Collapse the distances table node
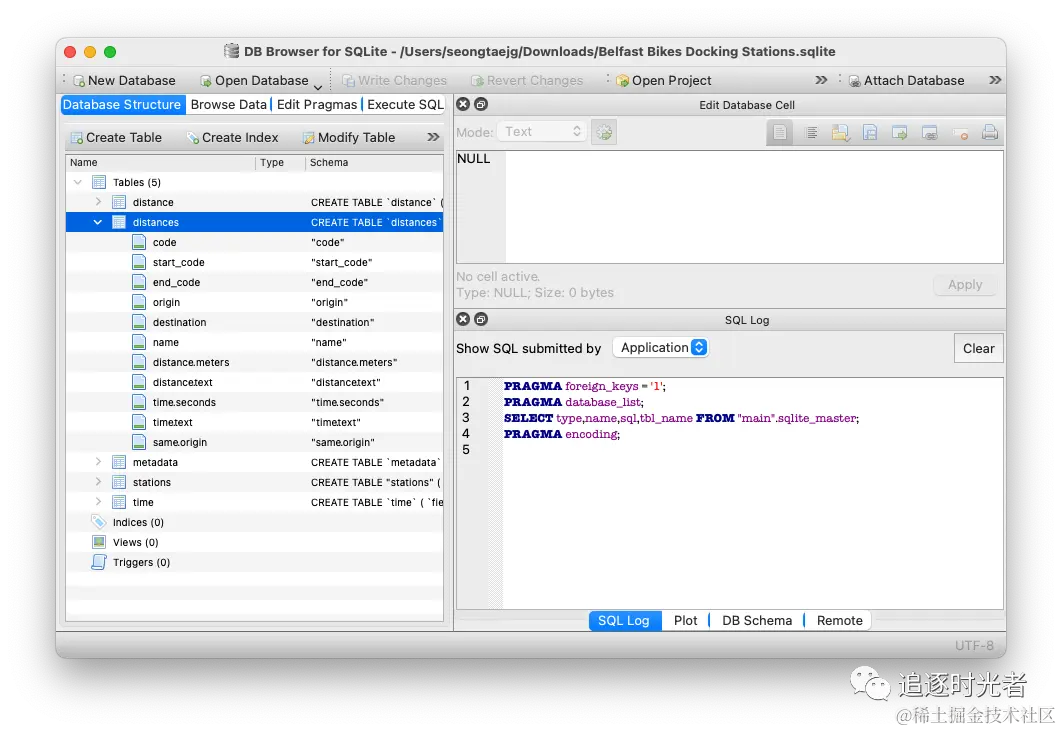Image resolution: width=1062 pixels, height=732 pixels. coord(98,222)
